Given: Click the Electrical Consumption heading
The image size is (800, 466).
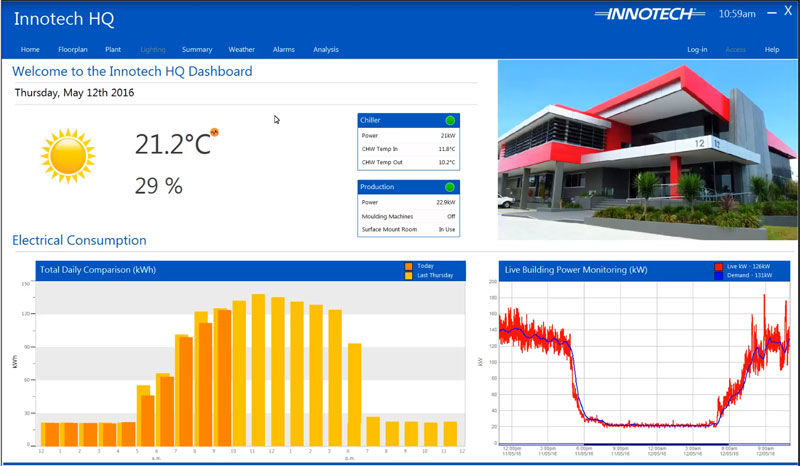Looking at the screenshot, I should point(79,240).
